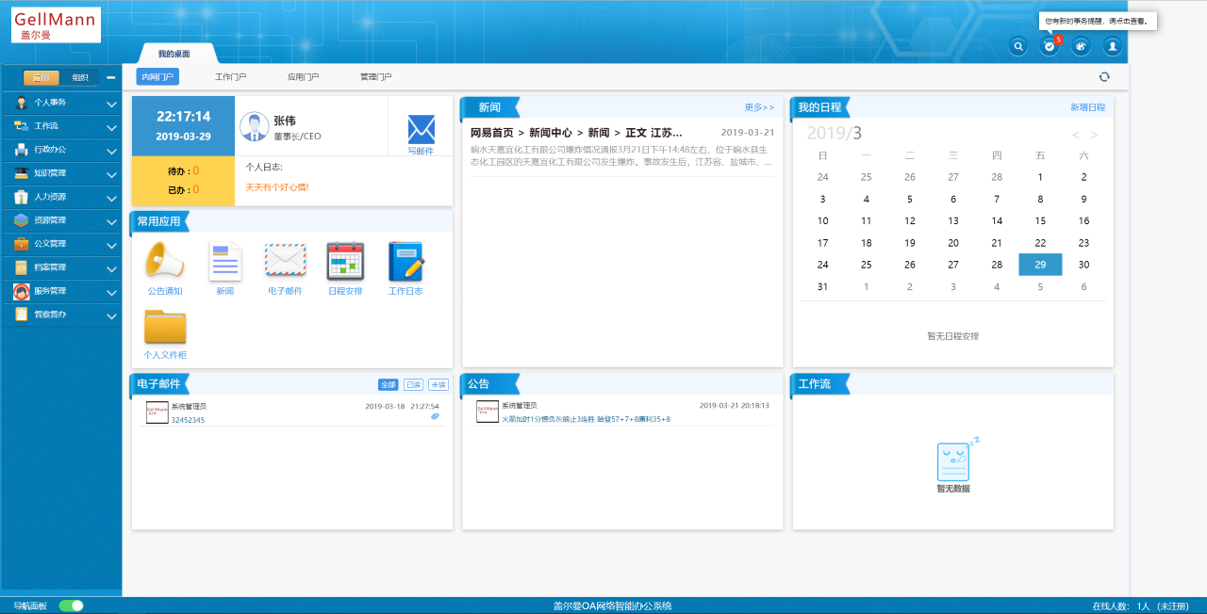Click the 更多>> link in news panel
The width and height of the screenshot is (1207, 614).
click(759, 107)
